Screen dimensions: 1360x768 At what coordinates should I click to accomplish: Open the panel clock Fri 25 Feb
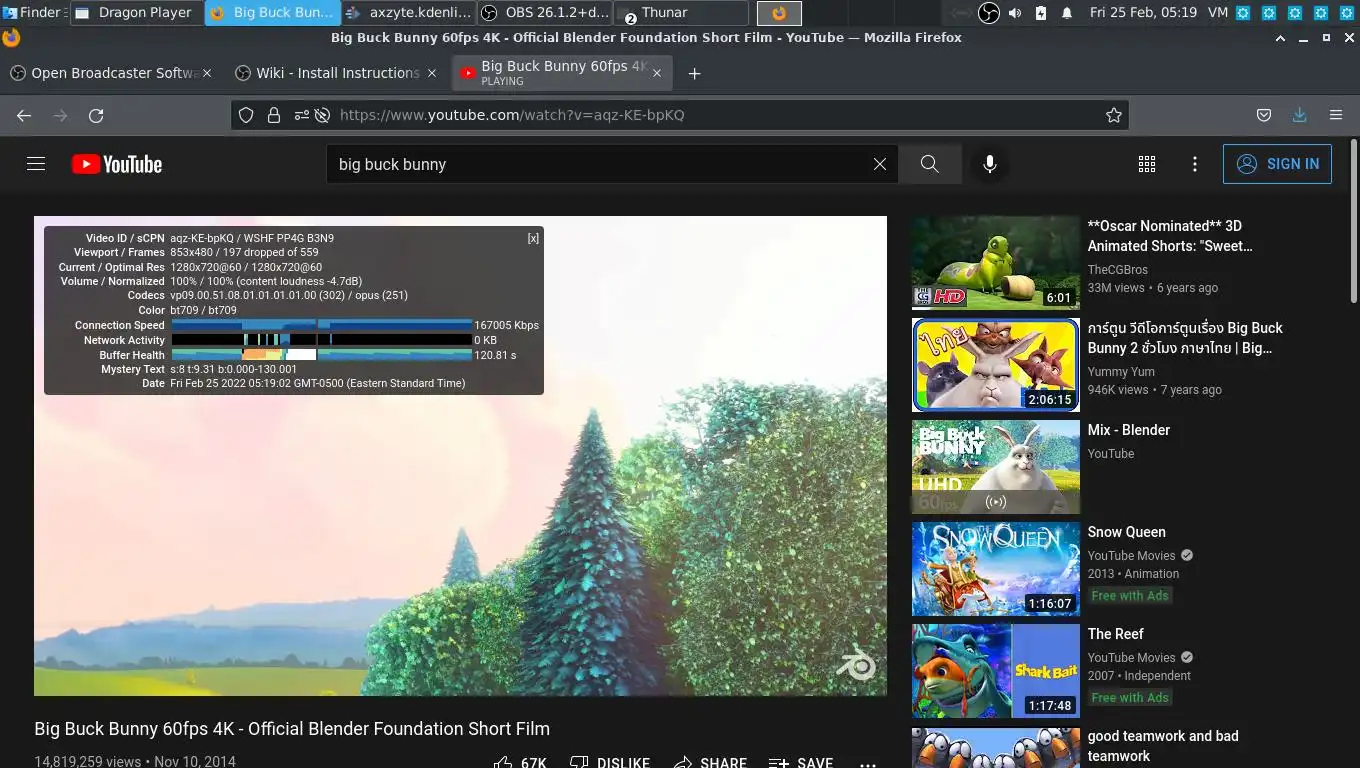(x=1143, y=13)
